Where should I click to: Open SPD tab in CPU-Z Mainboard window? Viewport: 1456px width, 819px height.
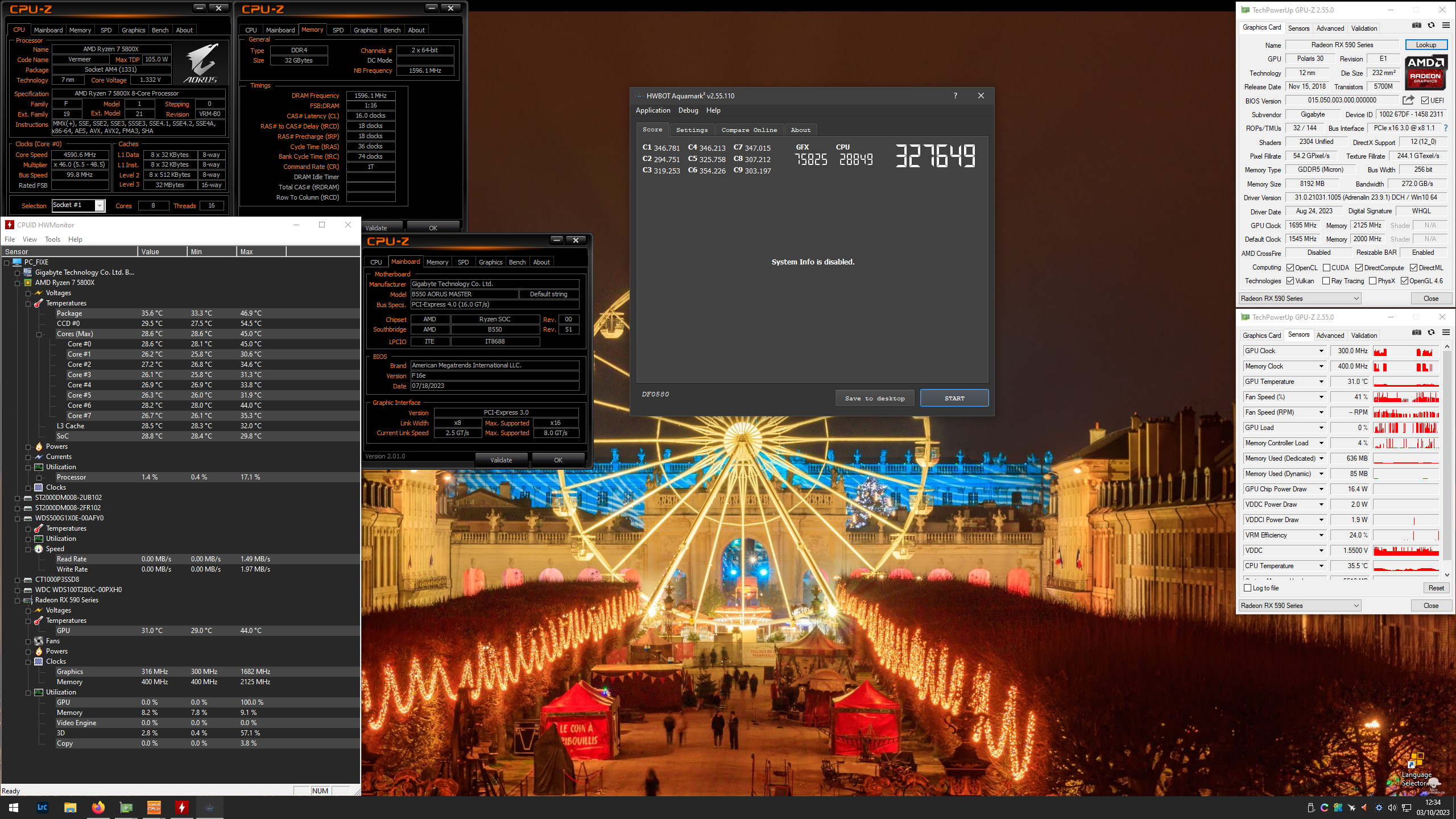click(464, 262)
